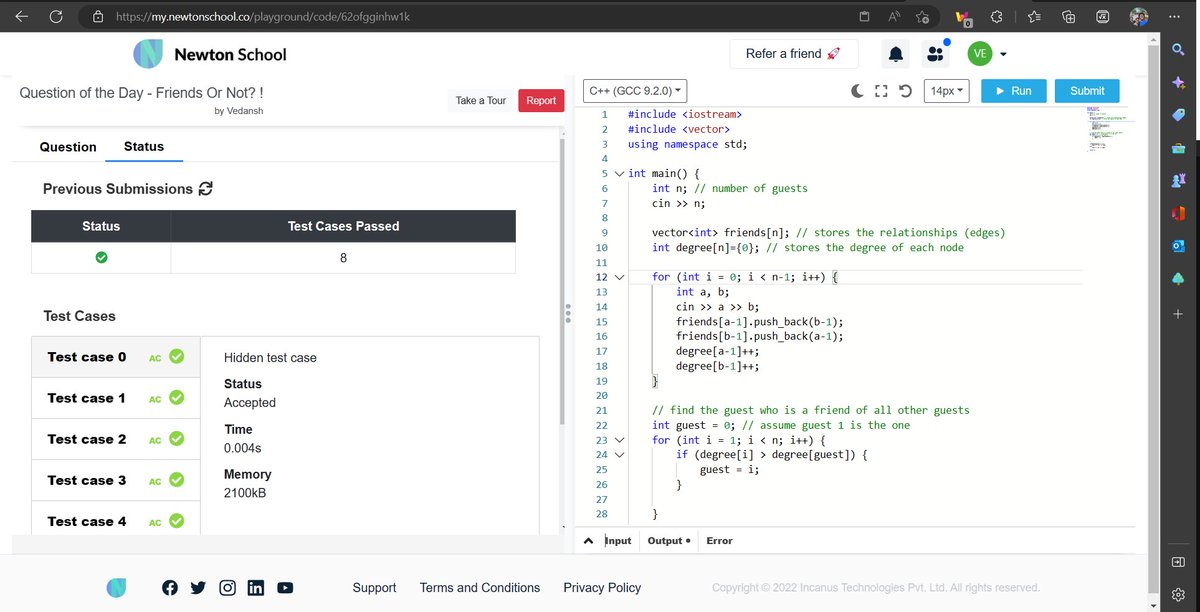Click the red Report button
The image size is (1200, 612).
[541, 100]
